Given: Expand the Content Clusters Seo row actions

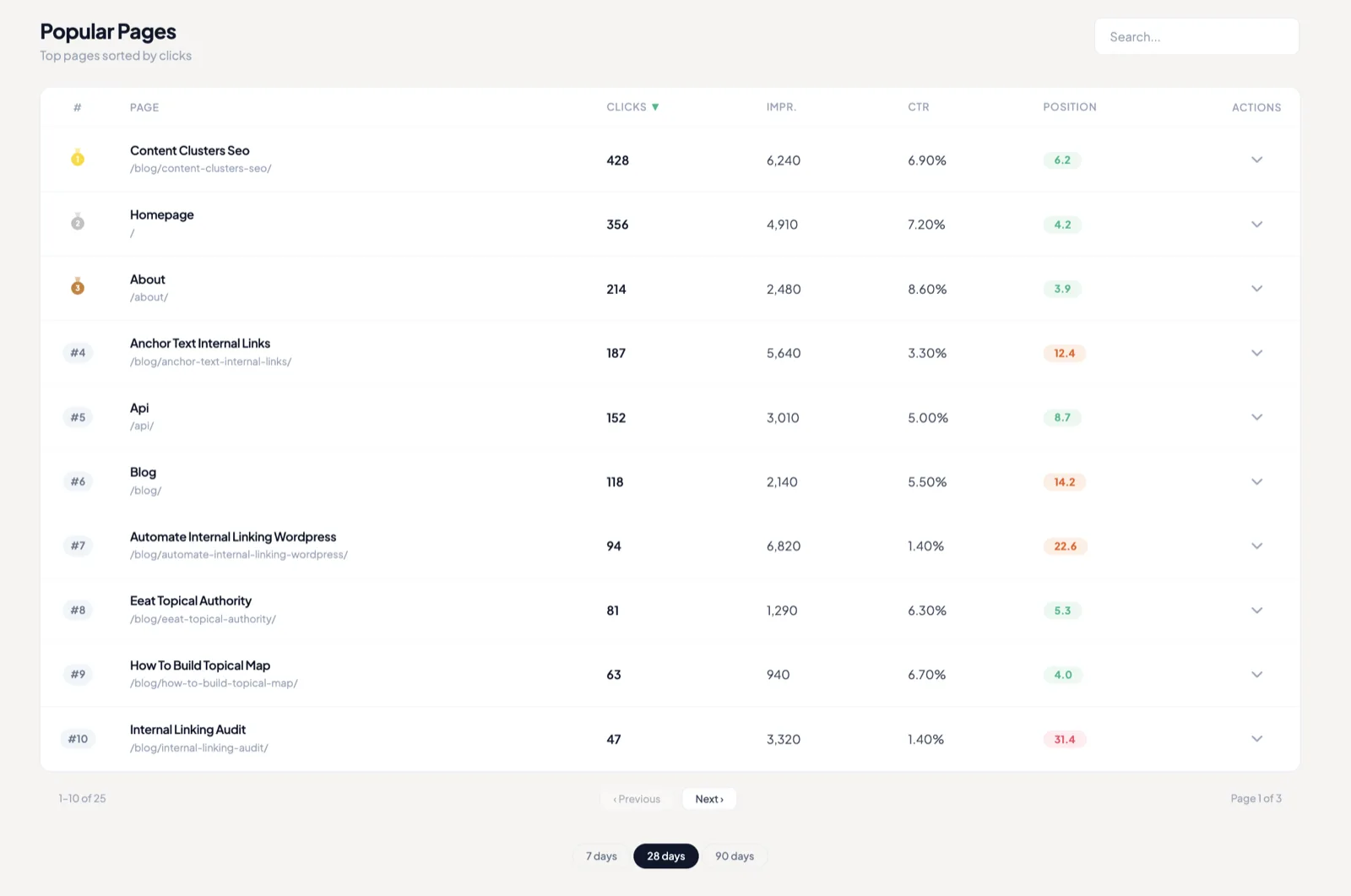Looking at the screenshot, I should (x=1256, y=160).
